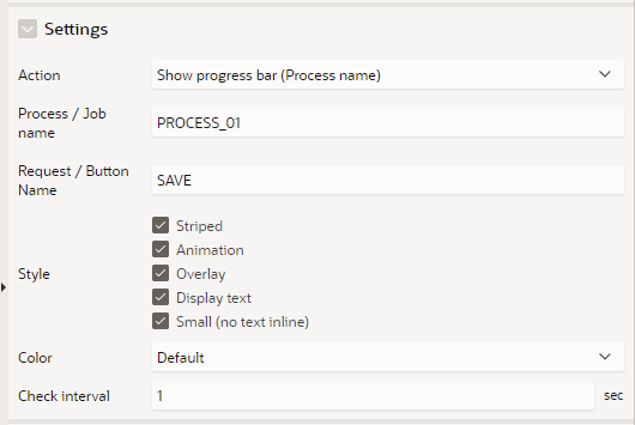Screen dimensions: 635x425
Task: Uncheck the Striped style checkbox
Action: [161, 225]
